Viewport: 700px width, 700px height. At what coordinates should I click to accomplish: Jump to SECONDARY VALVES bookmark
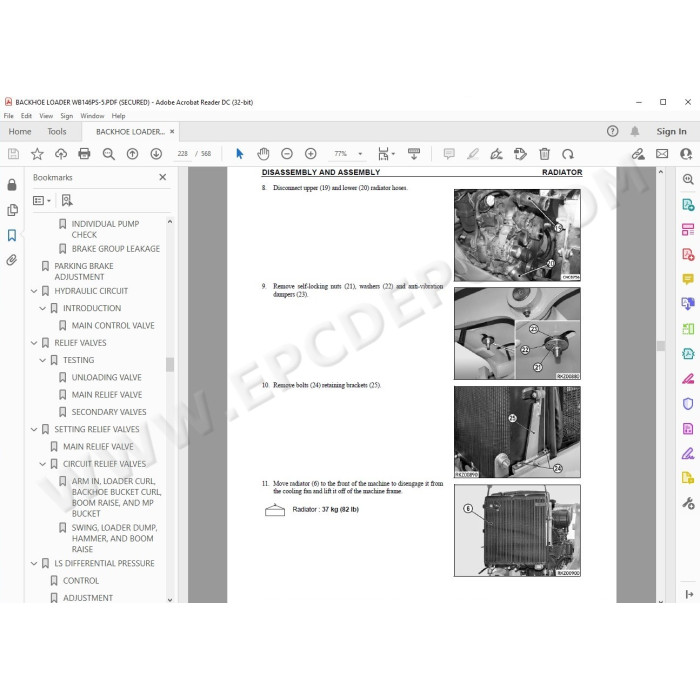[x=109, y=412]
